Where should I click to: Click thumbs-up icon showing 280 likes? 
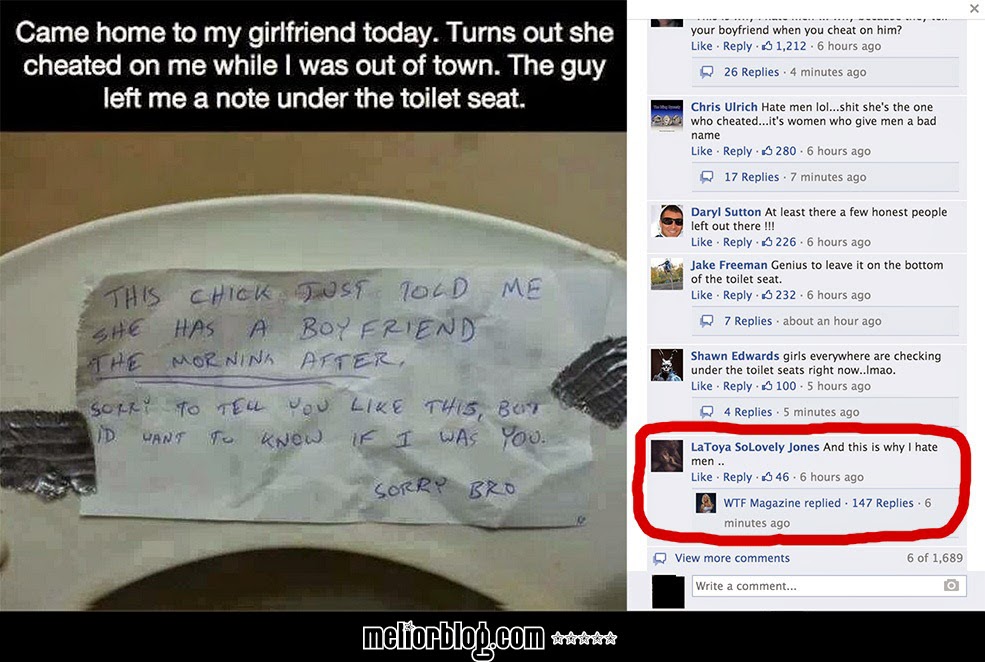click(767, 151)
